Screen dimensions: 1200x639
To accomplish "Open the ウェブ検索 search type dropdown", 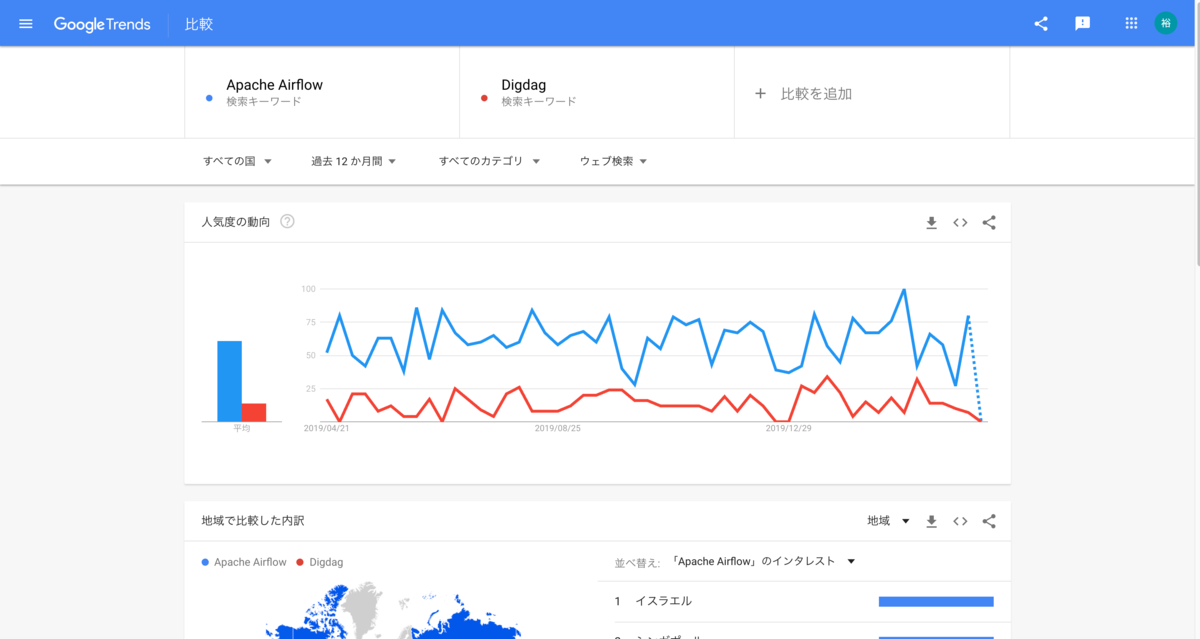I will click(x=614, y=161).
